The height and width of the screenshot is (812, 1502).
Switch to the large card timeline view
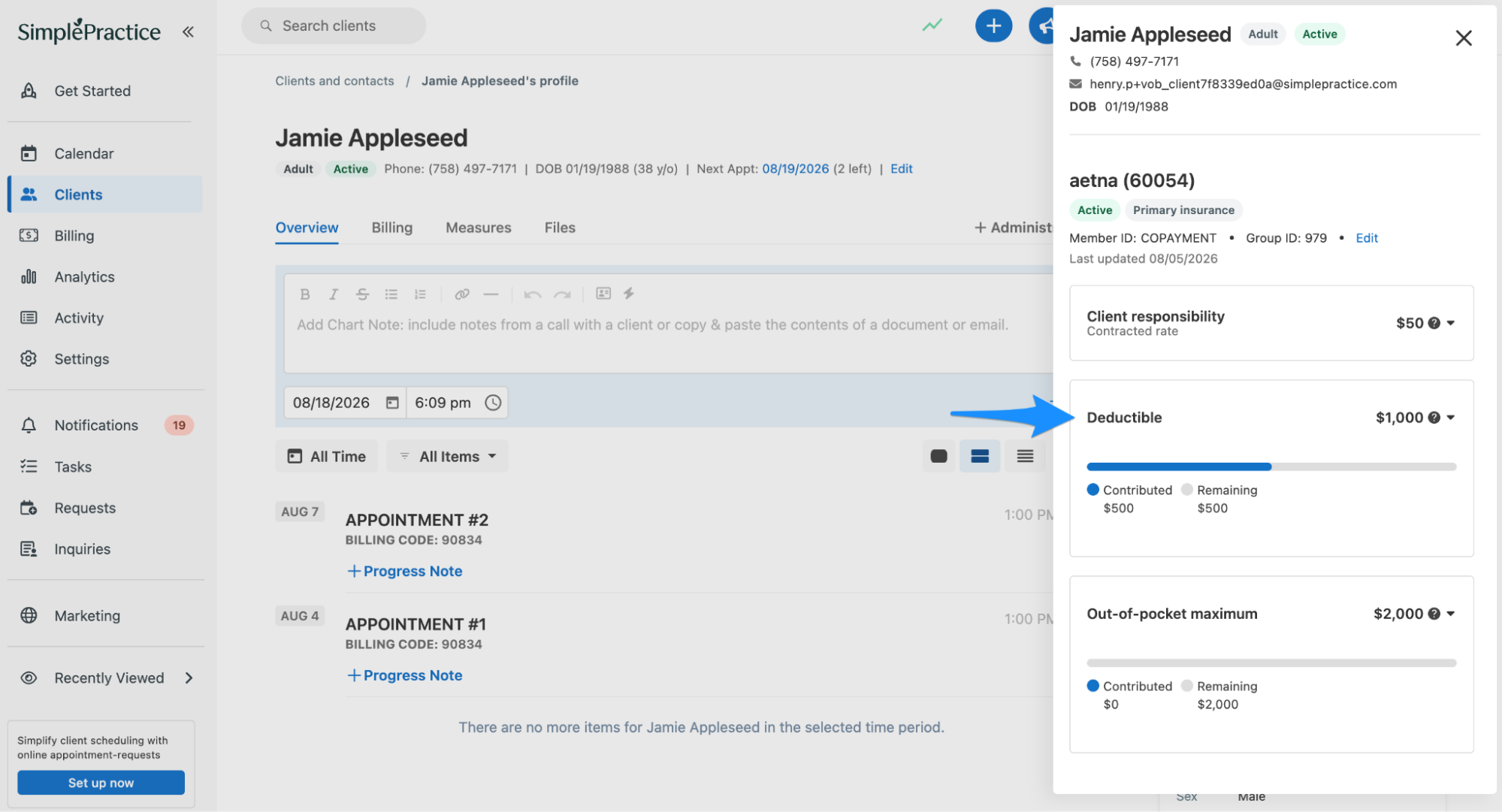938,456
